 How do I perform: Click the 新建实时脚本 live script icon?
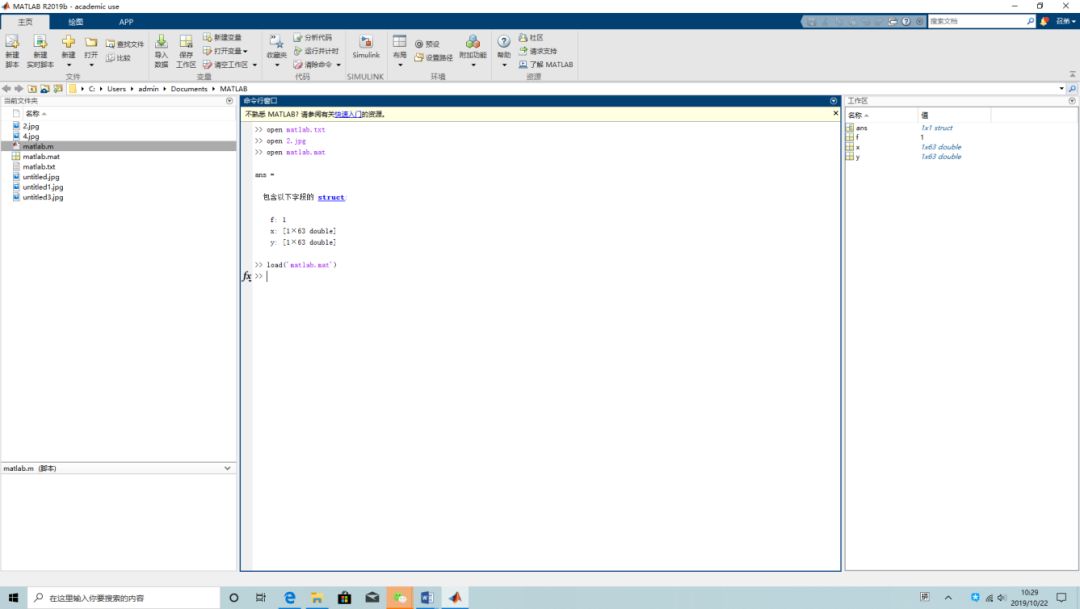[x=40, y=43]
